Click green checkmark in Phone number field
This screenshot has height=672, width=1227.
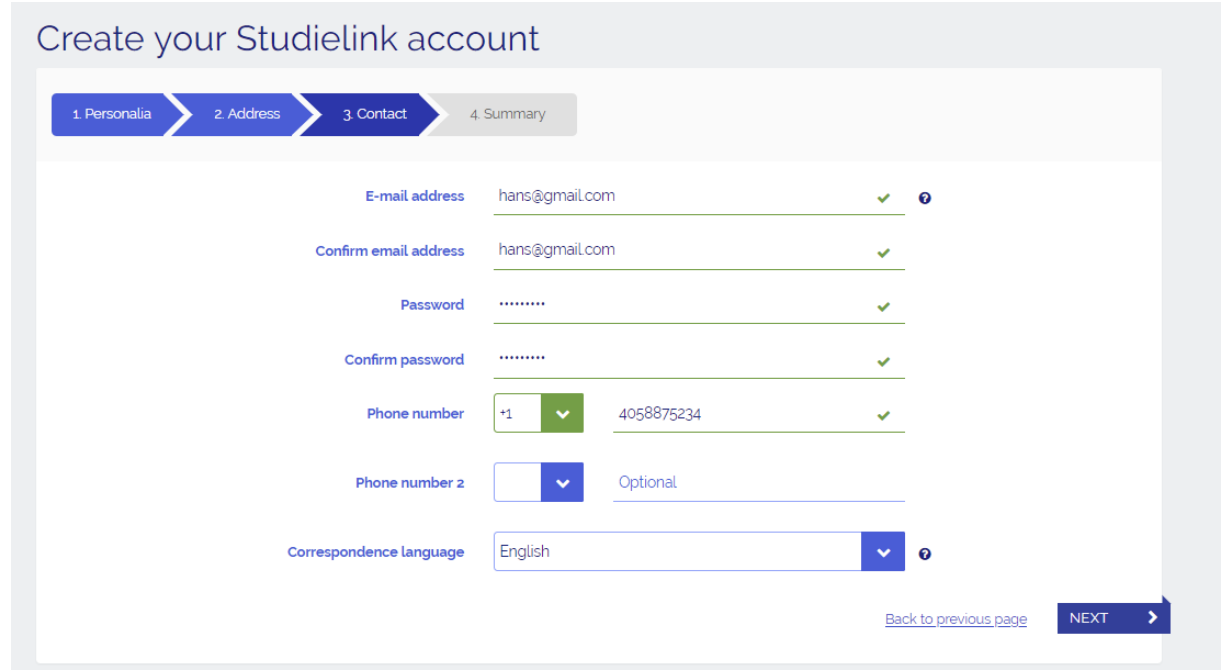pyautogui.click(x=883, y=415)
